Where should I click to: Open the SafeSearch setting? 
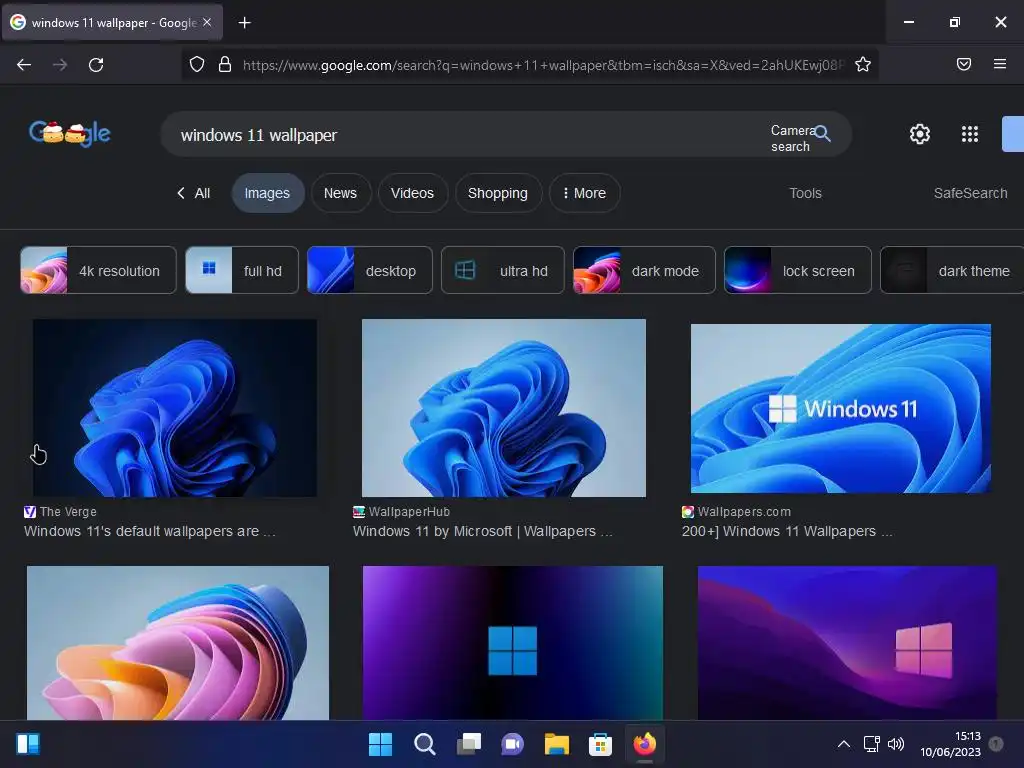coord(970,193)
